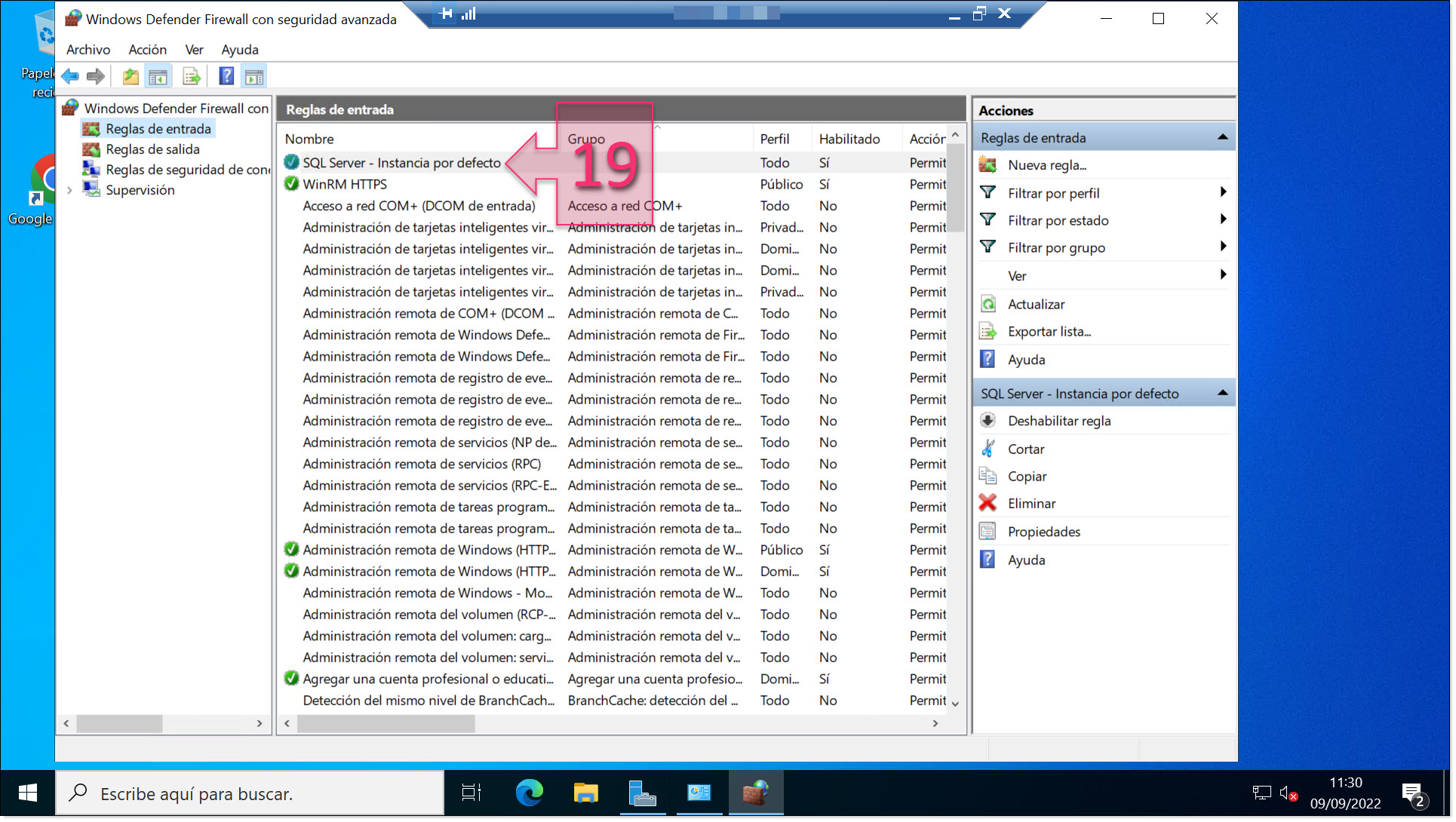Open the Windows Start menu
This screenshot has height=822, width=1456.
[x=28, y=793]
